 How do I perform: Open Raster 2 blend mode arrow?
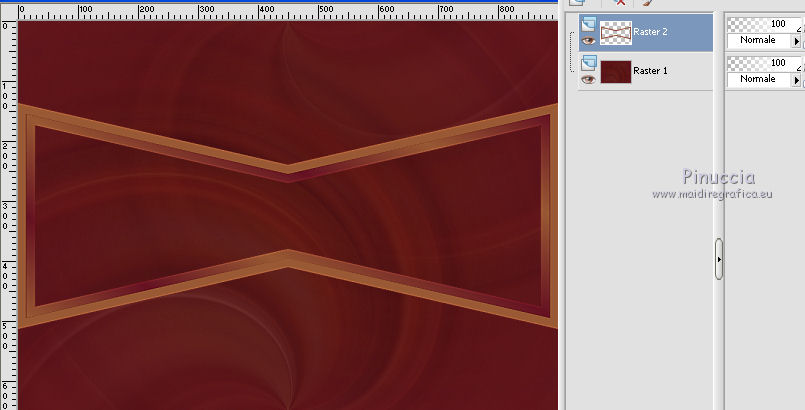(x=797, y=41)
